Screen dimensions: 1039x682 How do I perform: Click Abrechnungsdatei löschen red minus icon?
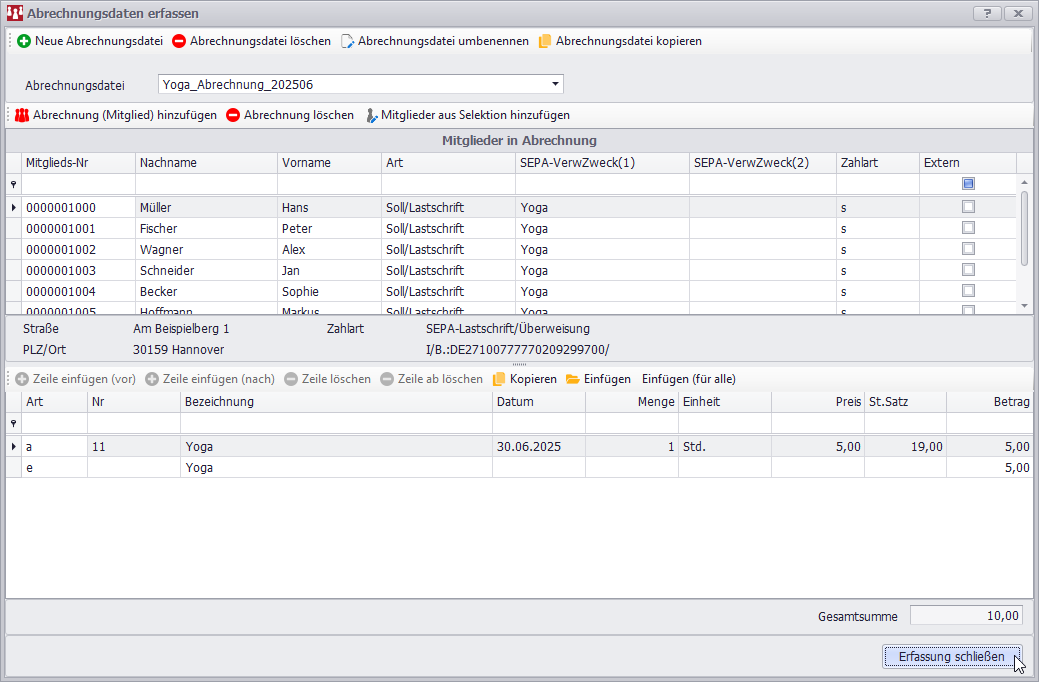point(179,41)
